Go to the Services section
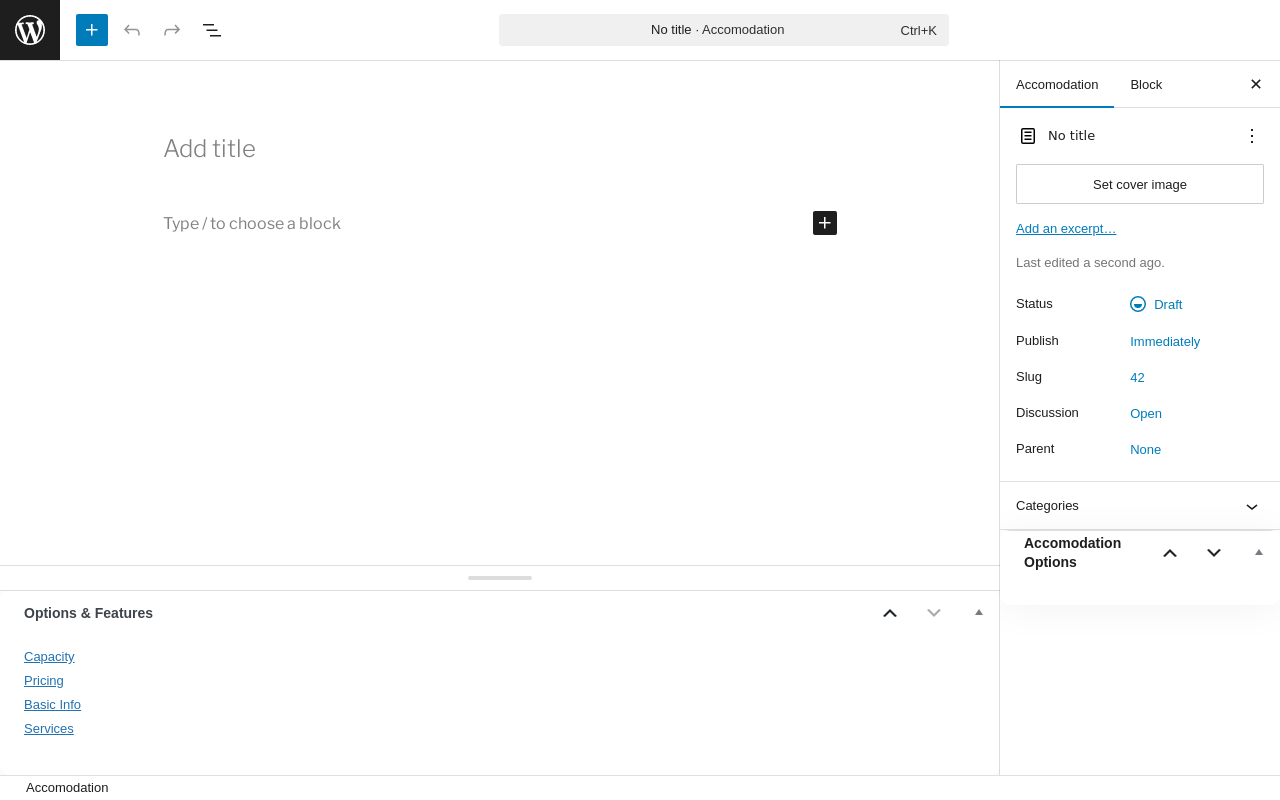Image resolution: width=1280 pixels, height=800 pixels. [49, 729]
